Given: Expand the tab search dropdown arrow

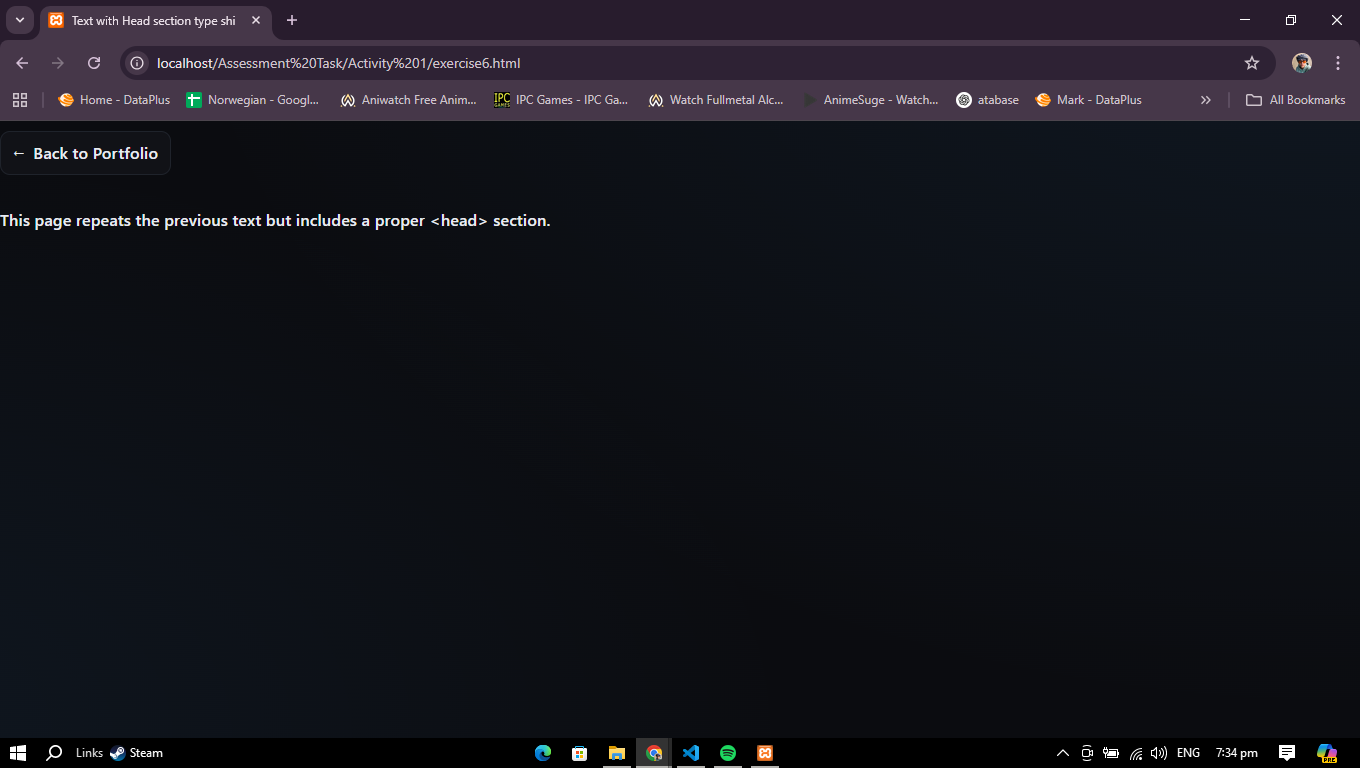Looking at the screenshot, I should 19,20.
